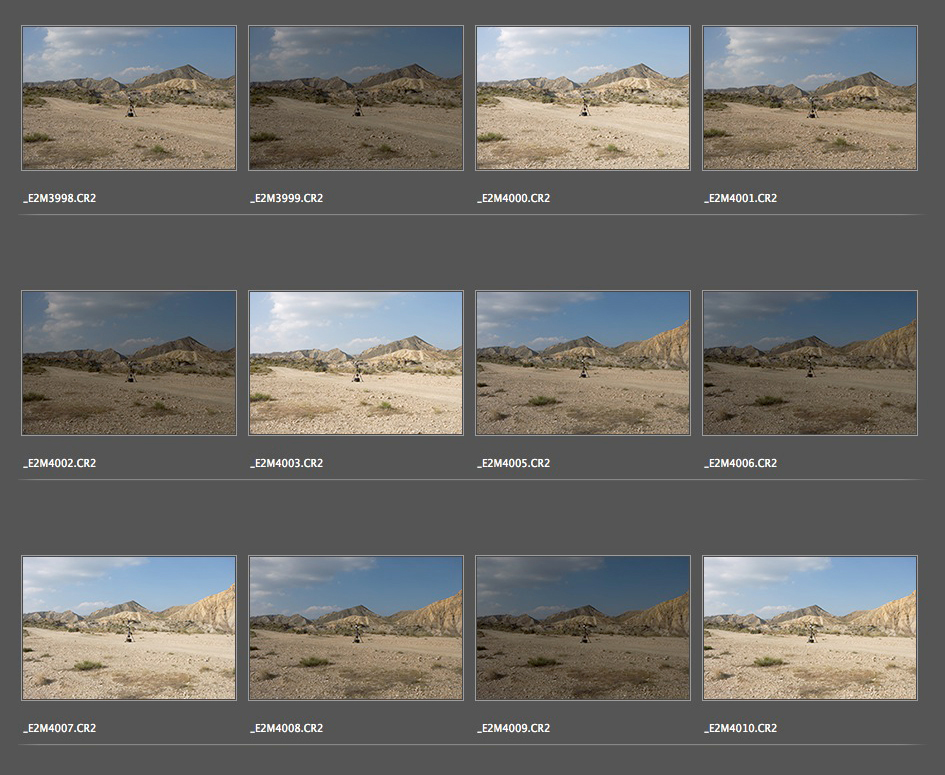Select the _E2M4009.CR2 filename text
The width and height of the screenshot is (945, 775).
click(x=514, y=728)
